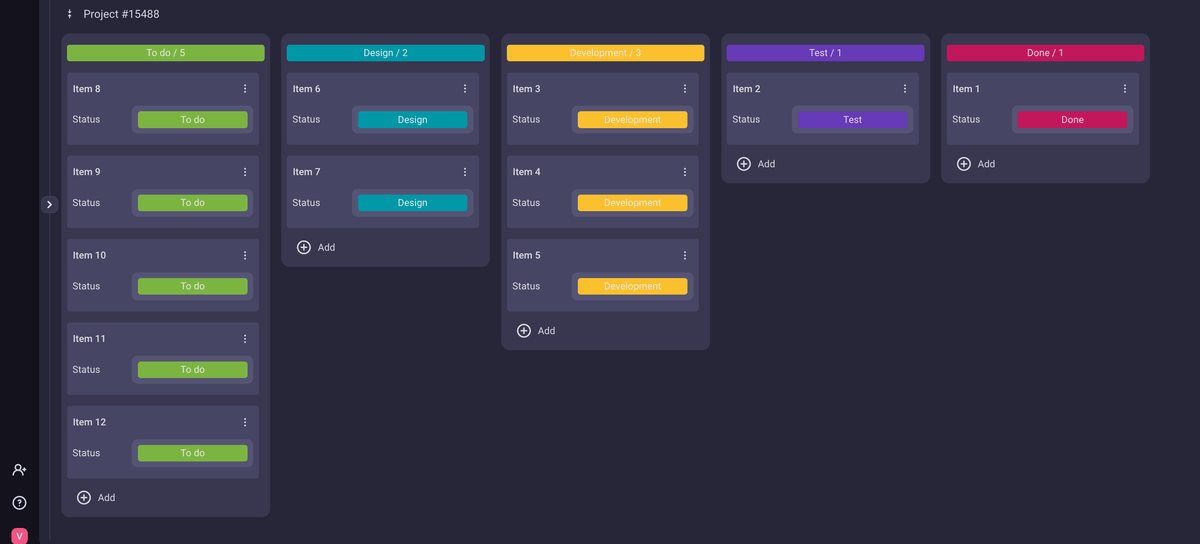The height and width of the screenshot is (544, 1200).
Task: Open the three-dot menu for Item 6
Action: tap(465, 89)
